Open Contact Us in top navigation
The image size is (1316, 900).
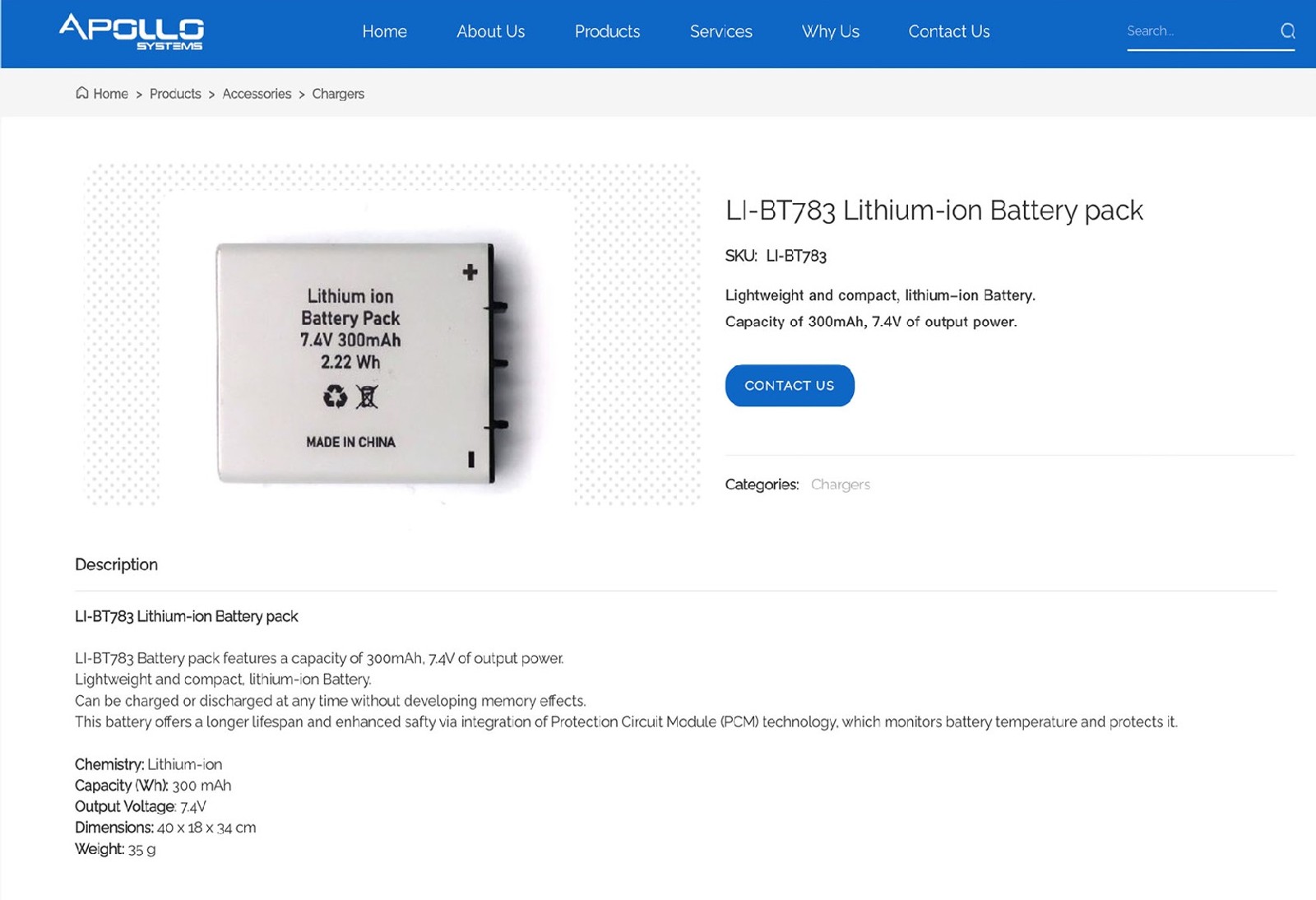[948, 31]
